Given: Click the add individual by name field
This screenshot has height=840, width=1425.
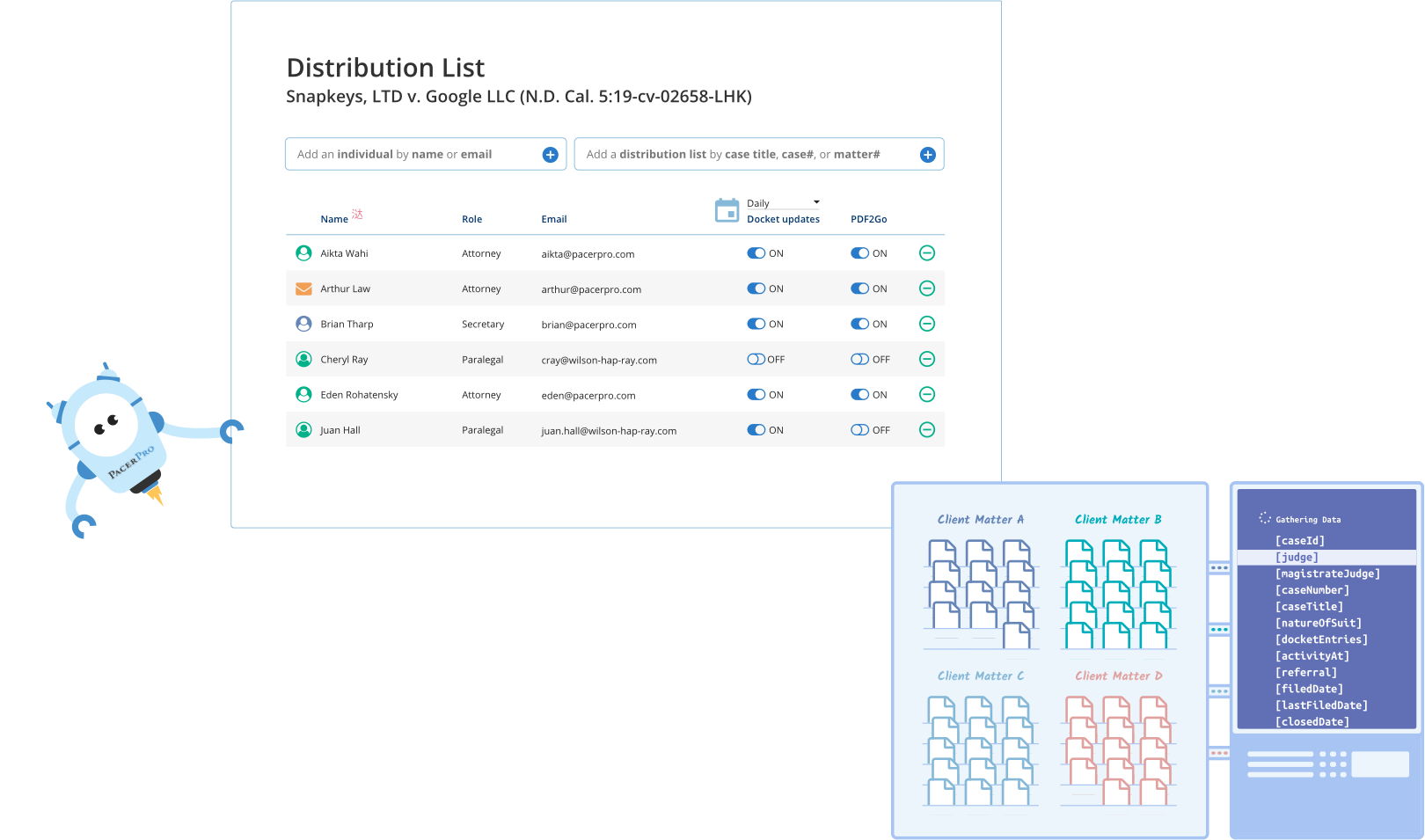Looking at the screenshot, I should [426, 154].
